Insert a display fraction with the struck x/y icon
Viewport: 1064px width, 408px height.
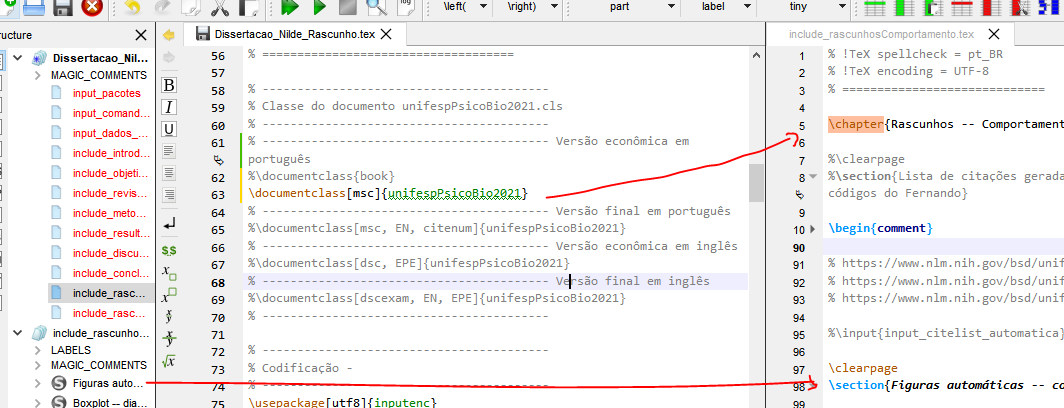click(169, 339)
